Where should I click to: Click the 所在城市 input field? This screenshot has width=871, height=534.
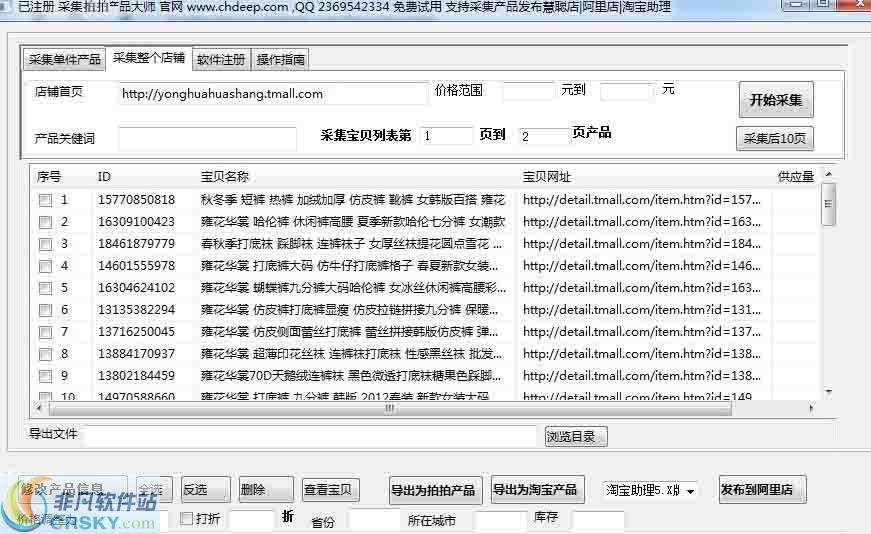point(499,521)
